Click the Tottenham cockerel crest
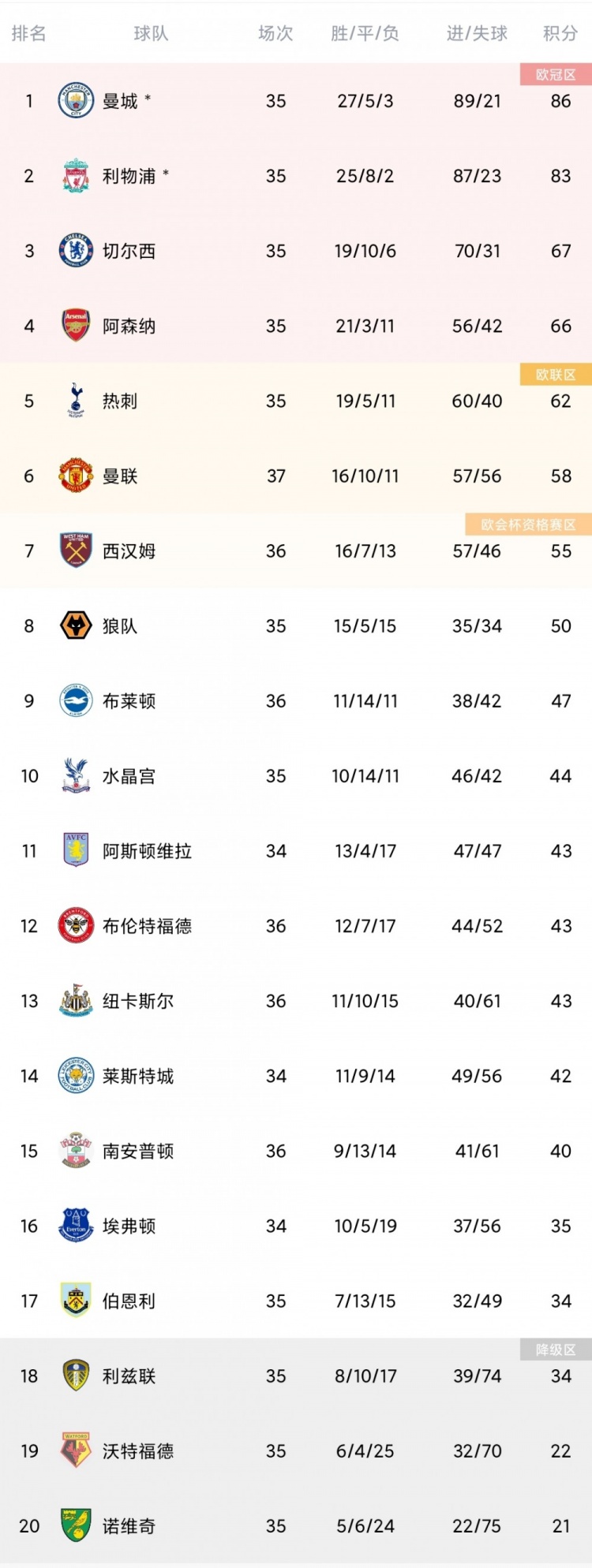 coord(77,401)
